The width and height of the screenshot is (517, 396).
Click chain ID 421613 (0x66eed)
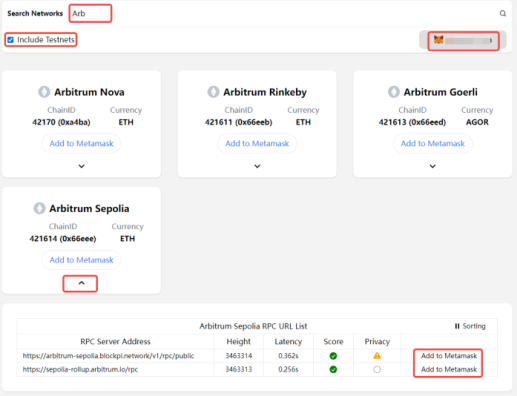pyautogui.click(x=412, y=122)
